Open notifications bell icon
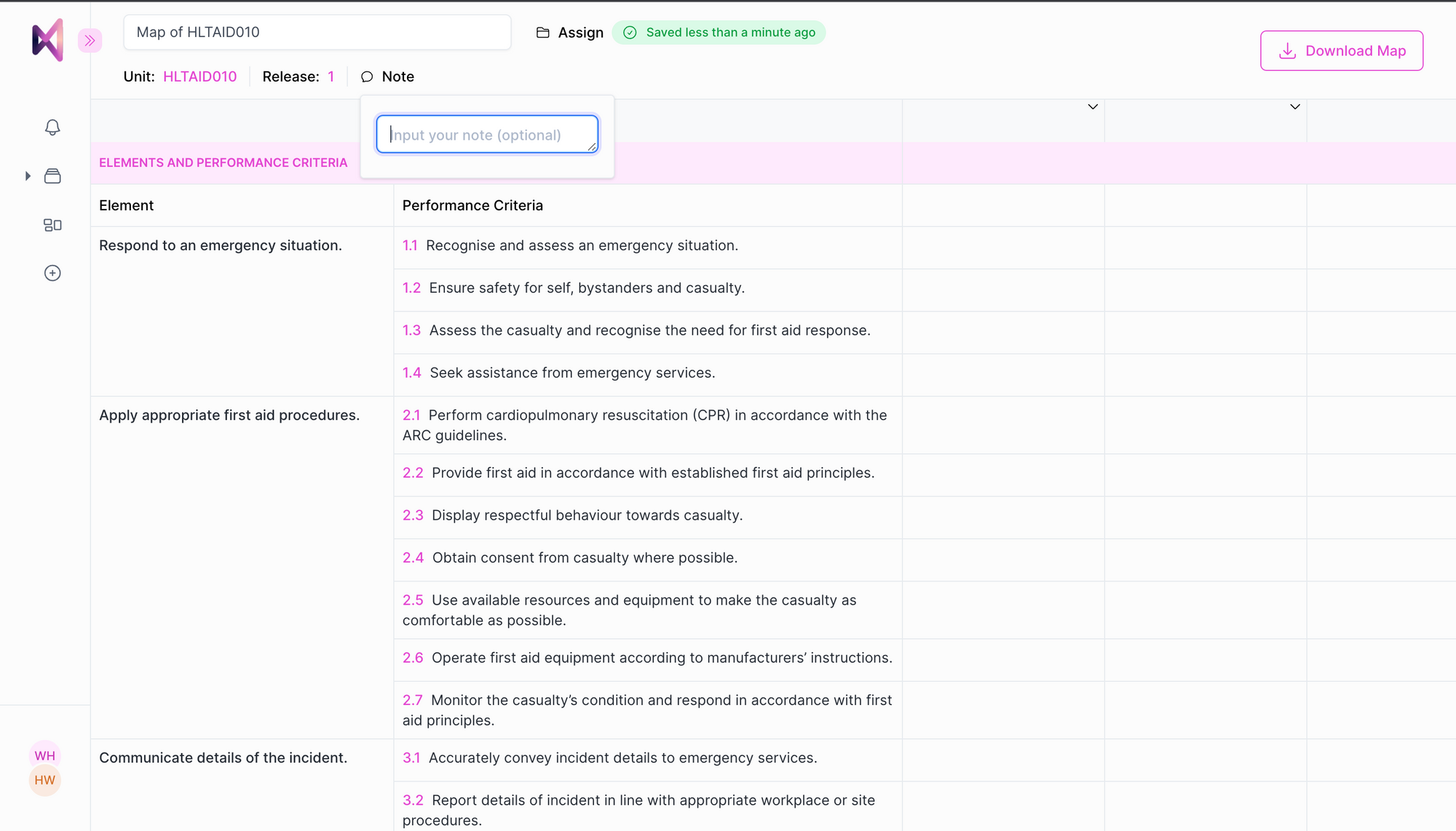Image resolution: width=1456 pixels, height=831 pixels. point(52,127)
